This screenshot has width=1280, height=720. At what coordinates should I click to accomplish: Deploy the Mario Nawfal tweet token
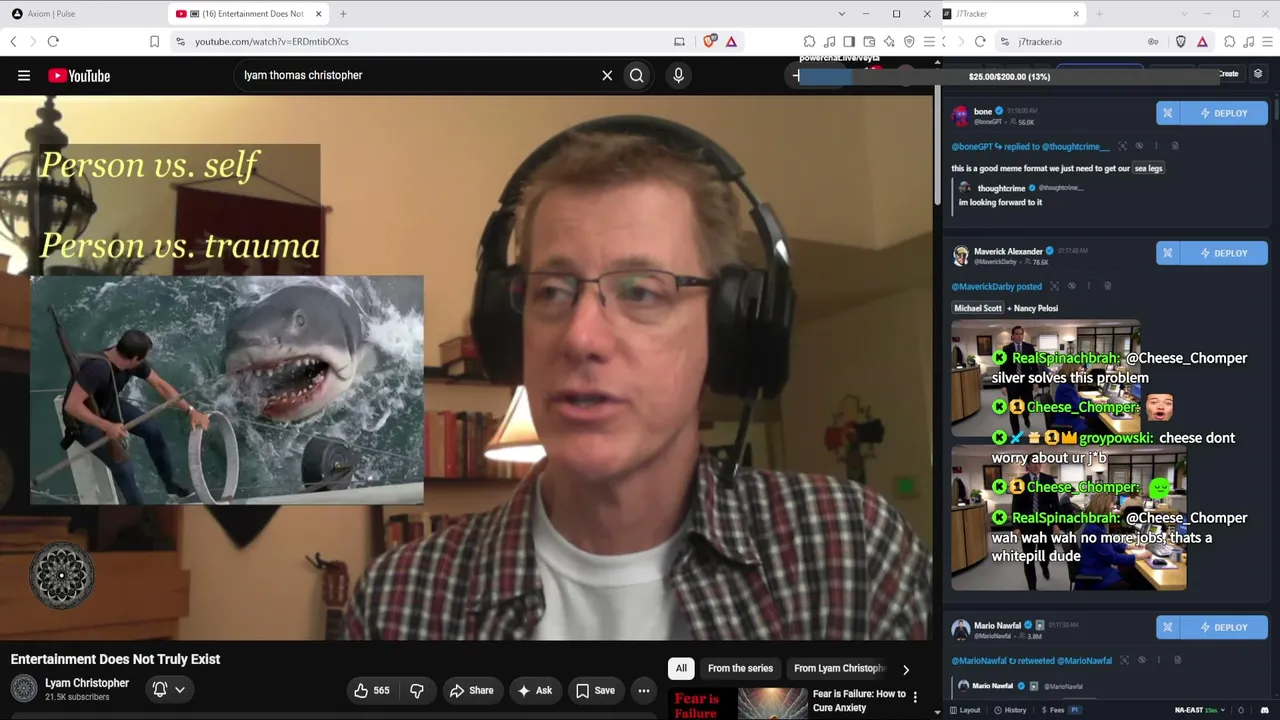tap(1223, 627)
